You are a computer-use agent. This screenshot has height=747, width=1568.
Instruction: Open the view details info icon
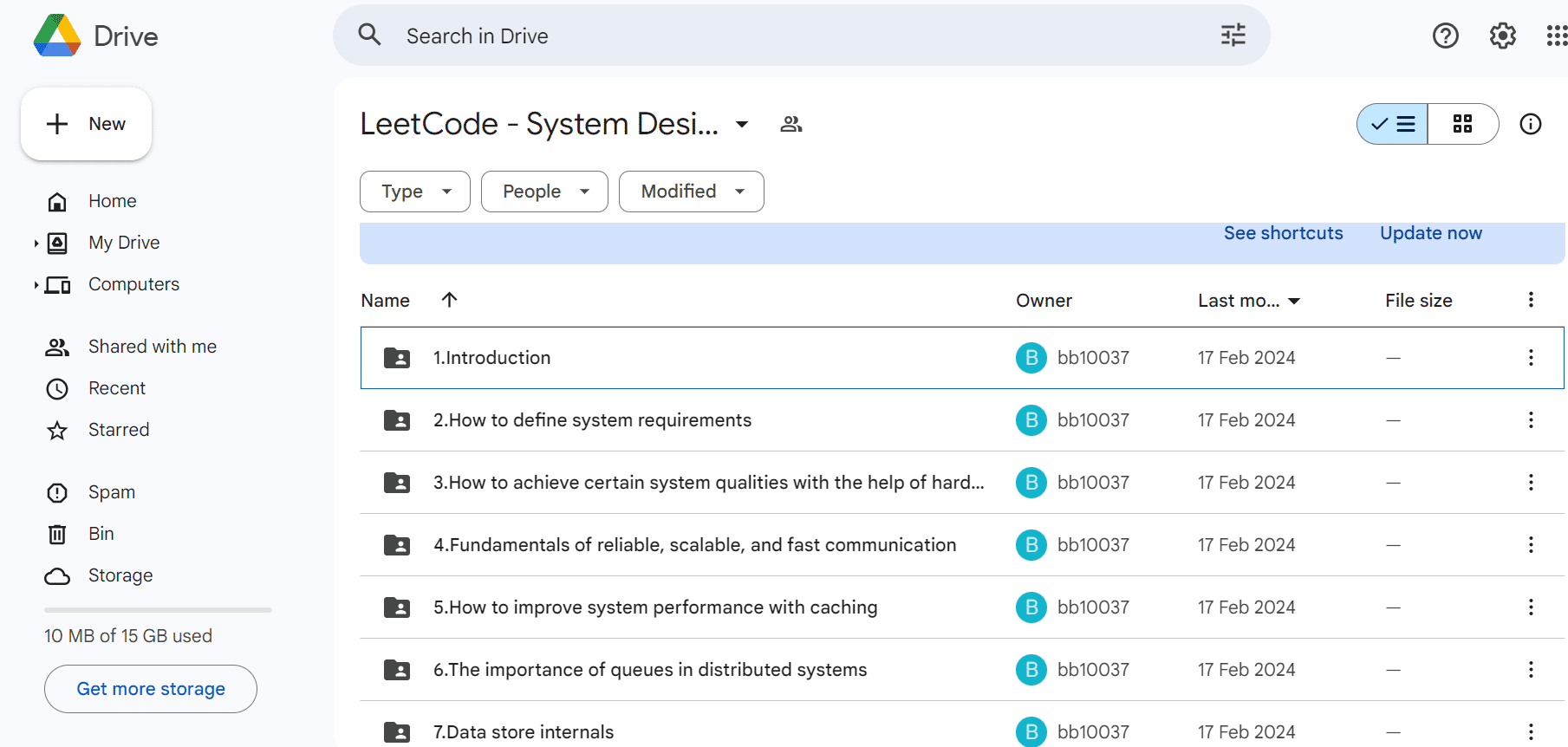click(1531, 124)
